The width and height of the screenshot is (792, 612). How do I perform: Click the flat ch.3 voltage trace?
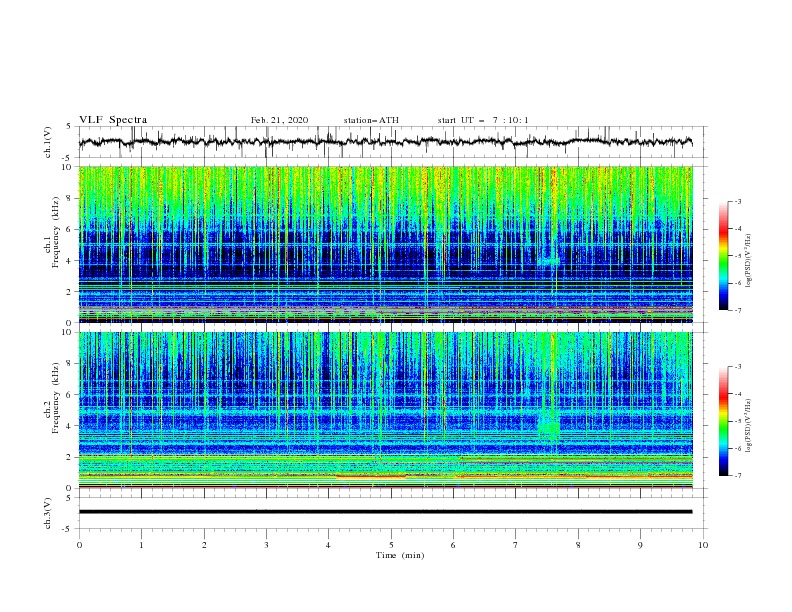pyautogui.click(x=385, y=512)
